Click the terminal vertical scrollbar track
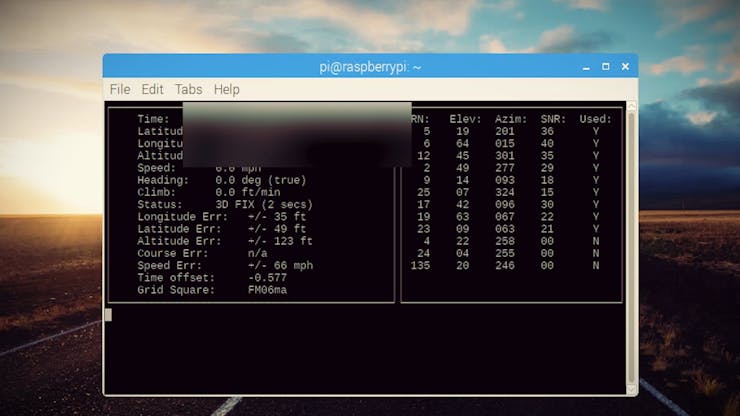 tap(631, 248)
